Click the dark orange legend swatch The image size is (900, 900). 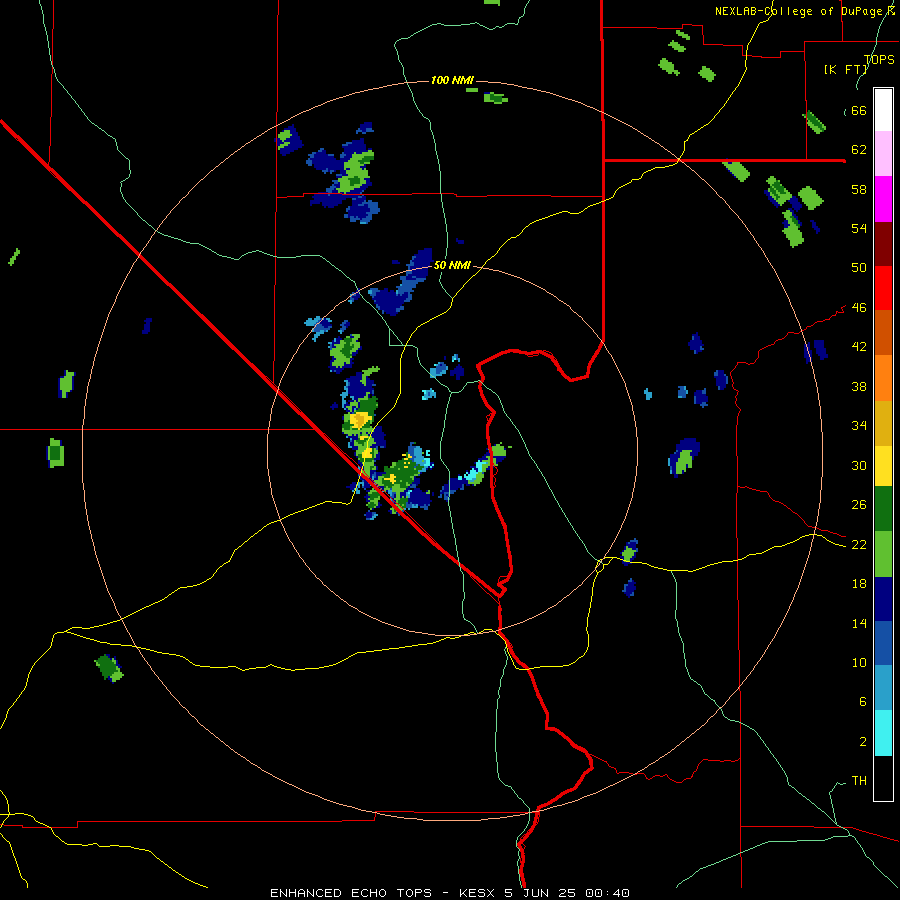click(883, 332)
